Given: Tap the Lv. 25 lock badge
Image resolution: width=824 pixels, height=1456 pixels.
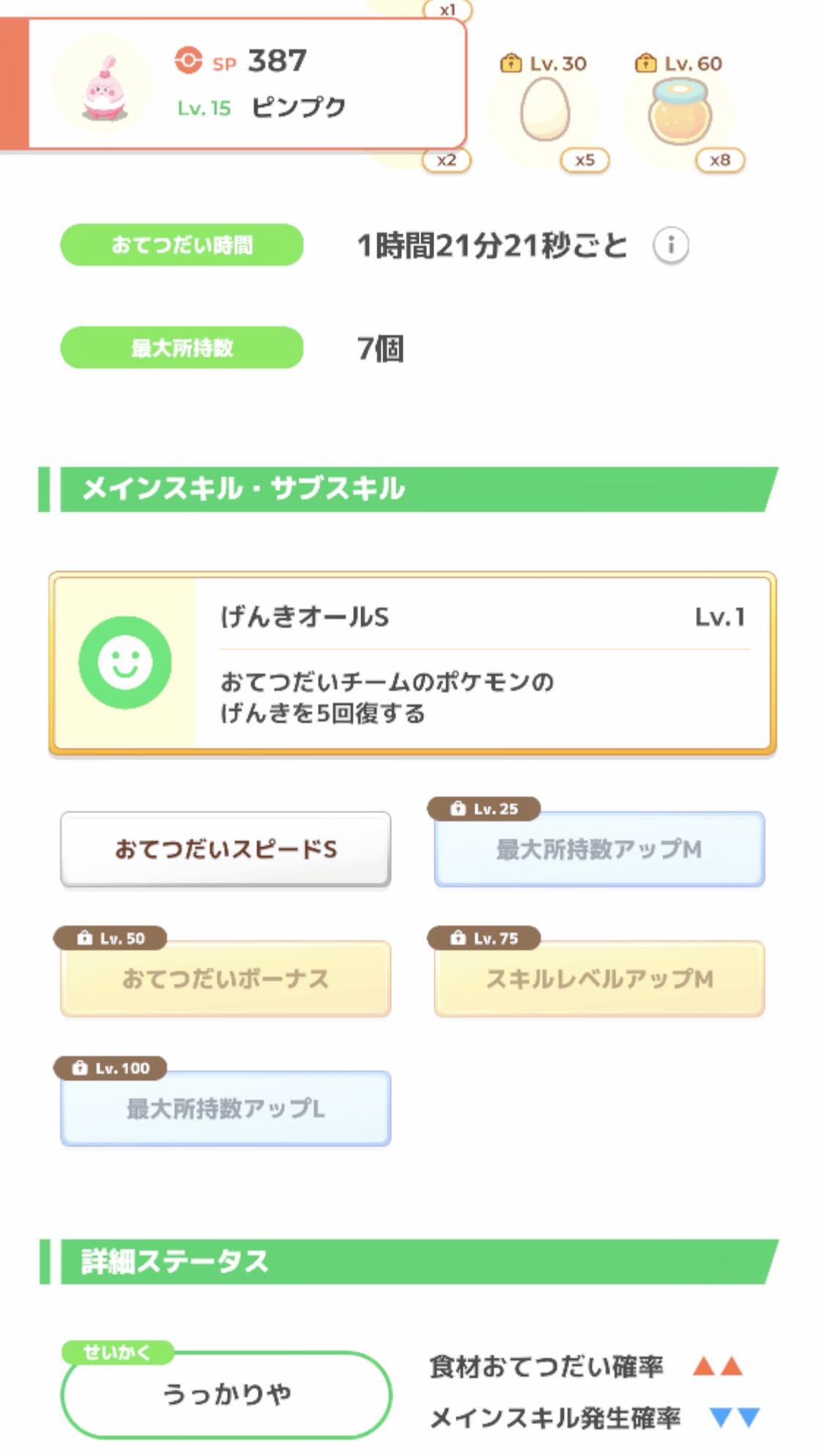Looking at the screenshot, I should [484, 809].
